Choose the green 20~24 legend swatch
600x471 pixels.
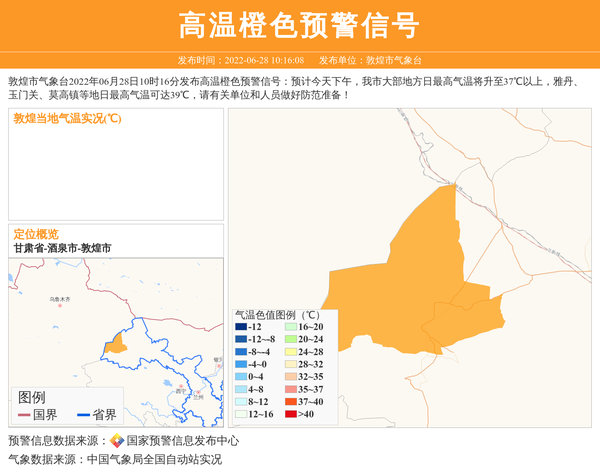coord(291,339)
